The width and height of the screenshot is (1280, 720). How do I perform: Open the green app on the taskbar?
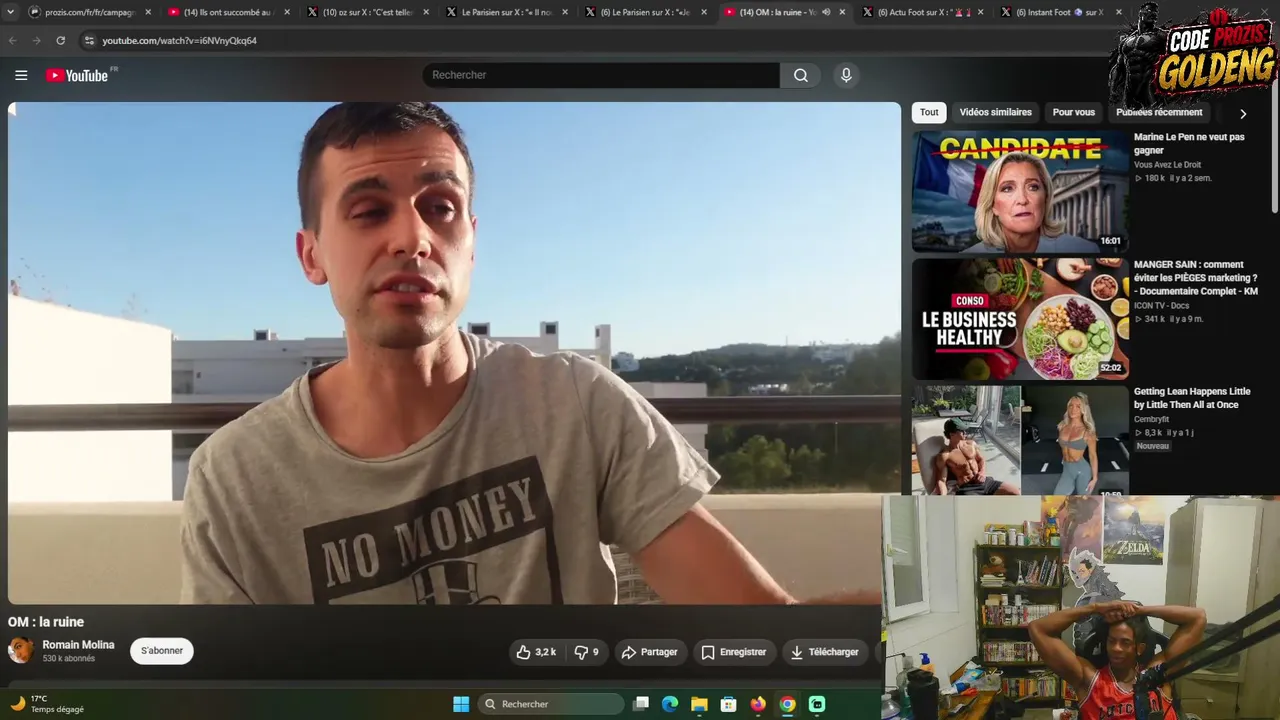(x=817, y=704)
